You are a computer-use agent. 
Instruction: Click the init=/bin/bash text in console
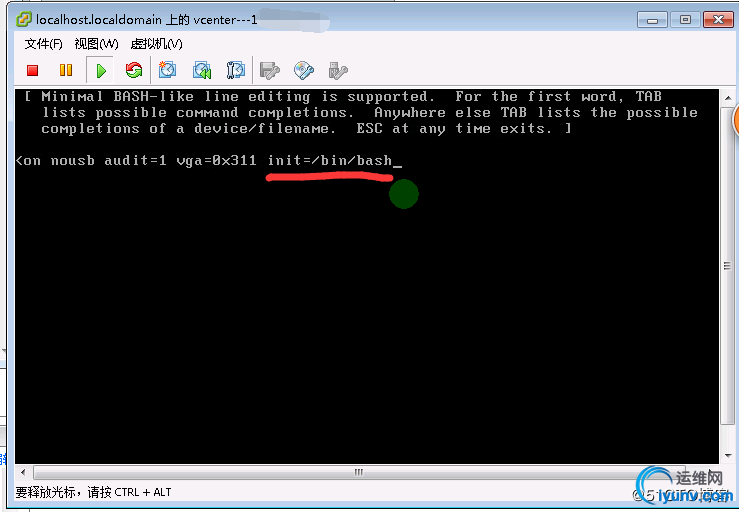point(330,160)
